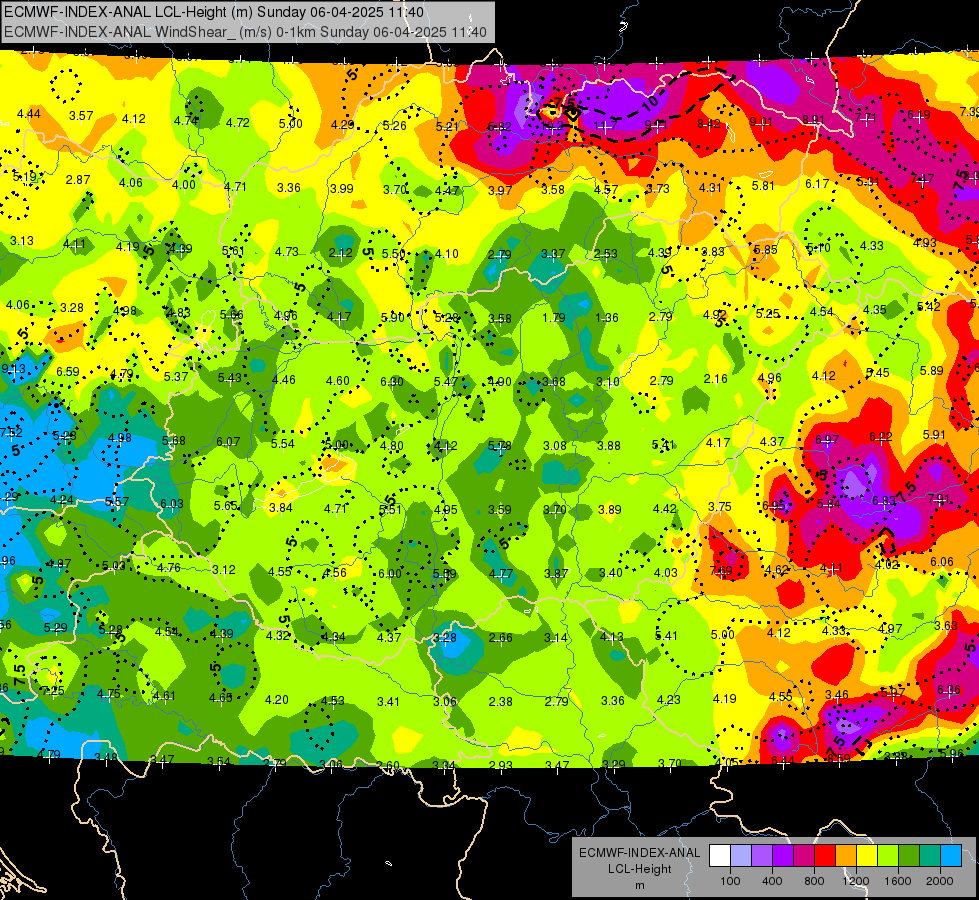
Task: Click the white legend swatch below 100 m
Action: [720, 856]
